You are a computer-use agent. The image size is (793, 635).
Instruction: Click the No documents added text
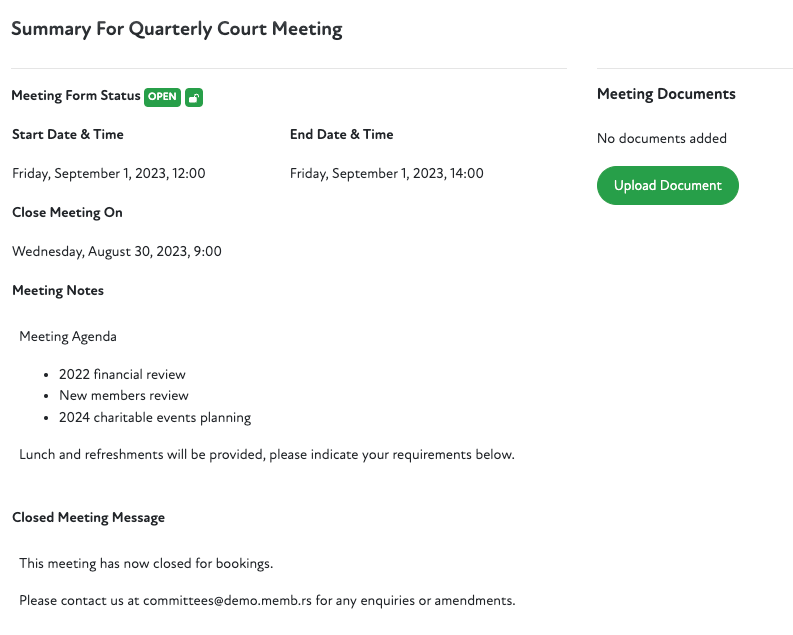pos(662,138)
